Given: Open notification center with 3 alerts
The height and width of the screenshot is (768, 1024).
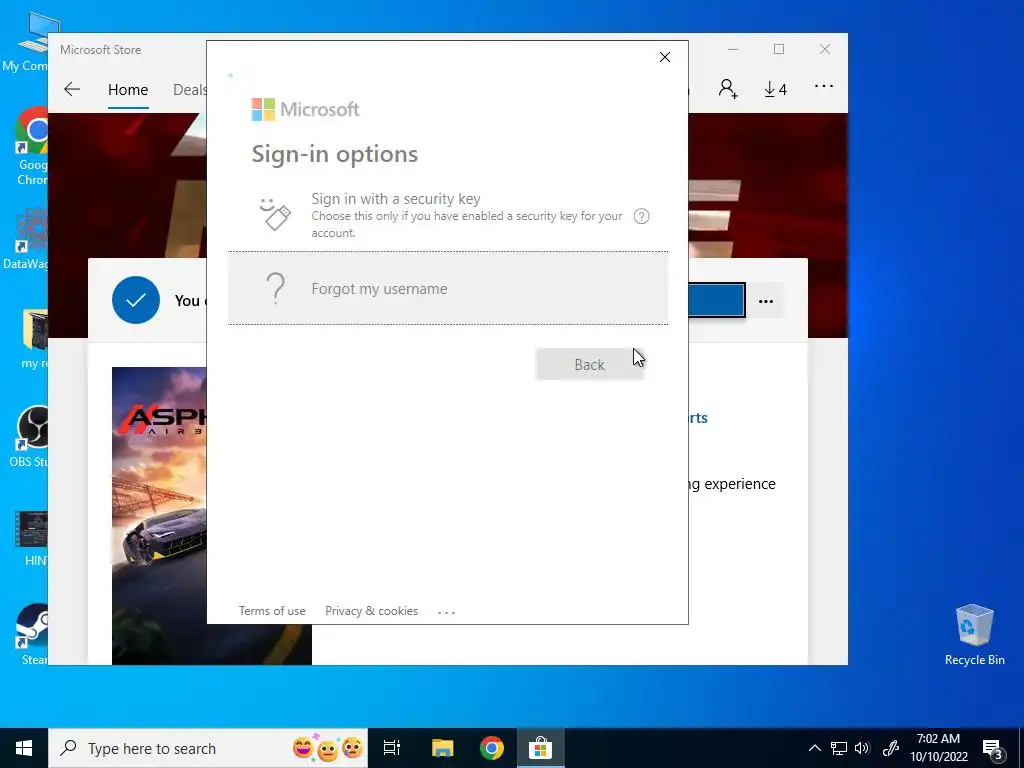Looking at the screenshot, I should click(x=993, y=749).
